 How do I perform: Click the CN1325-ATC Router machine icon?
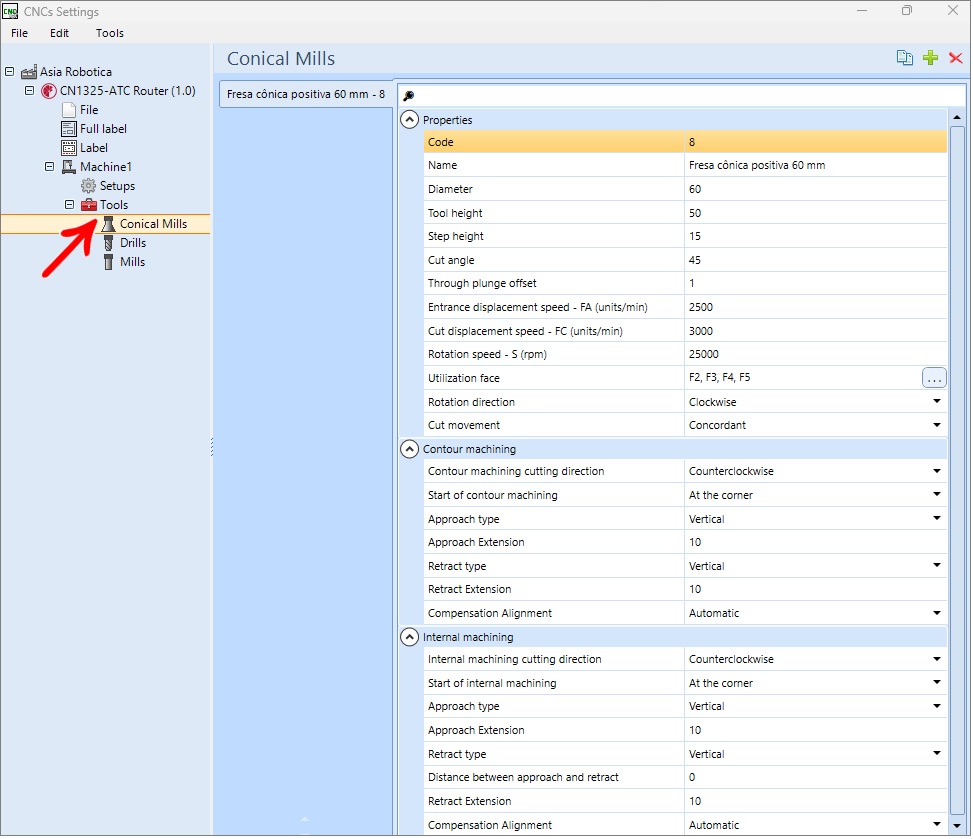coord(48,91)
